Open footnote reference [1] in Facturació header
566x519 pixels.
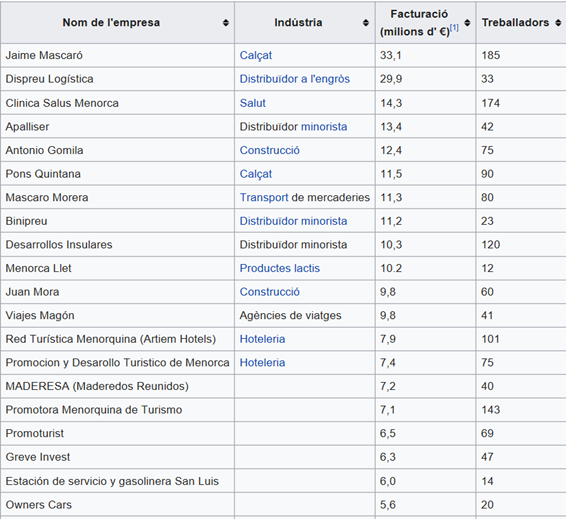click(454, 28)
